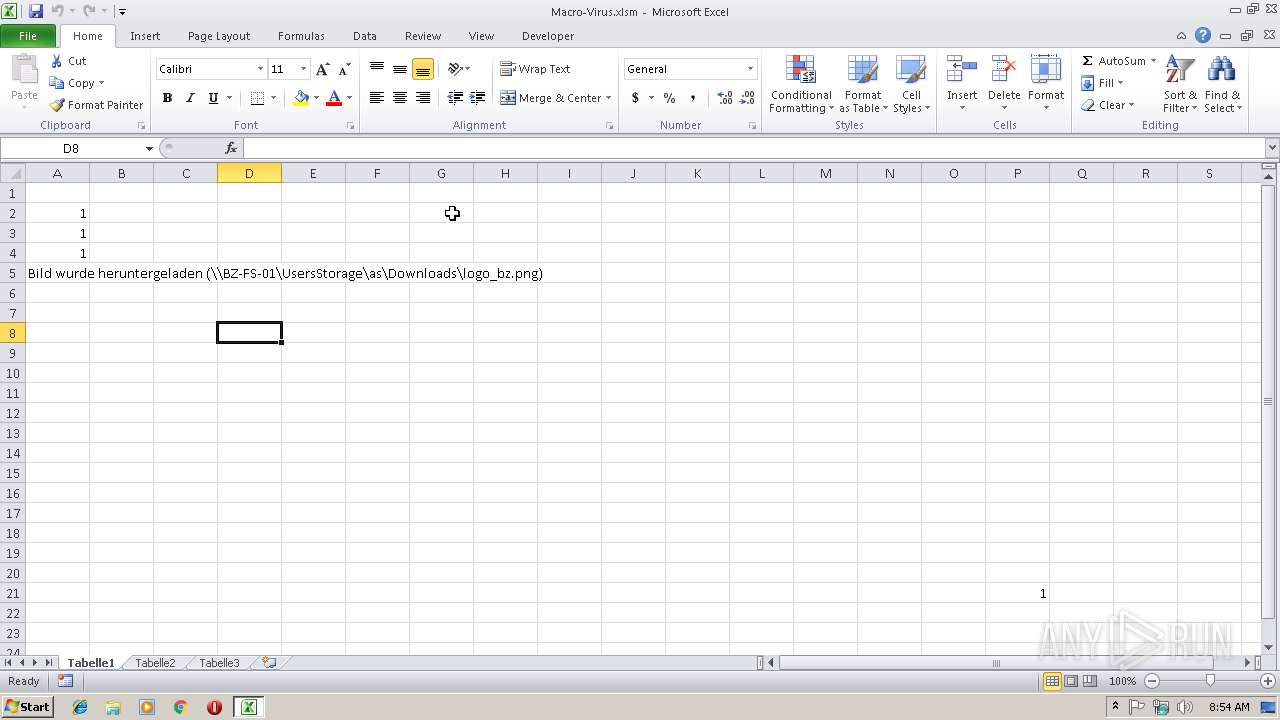Open the Excel Help question mark

[1203, 36]
